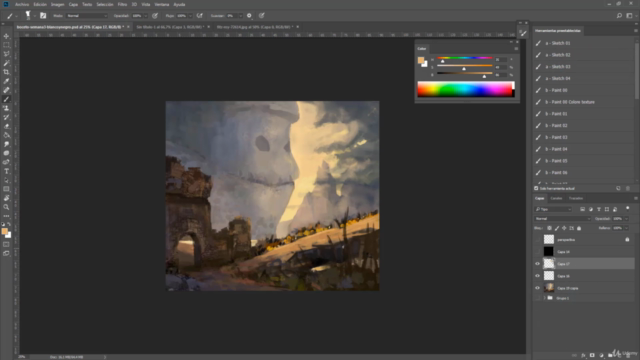Open the brush preset picker dropdown
640x360 pixels.
coord(34,16)
